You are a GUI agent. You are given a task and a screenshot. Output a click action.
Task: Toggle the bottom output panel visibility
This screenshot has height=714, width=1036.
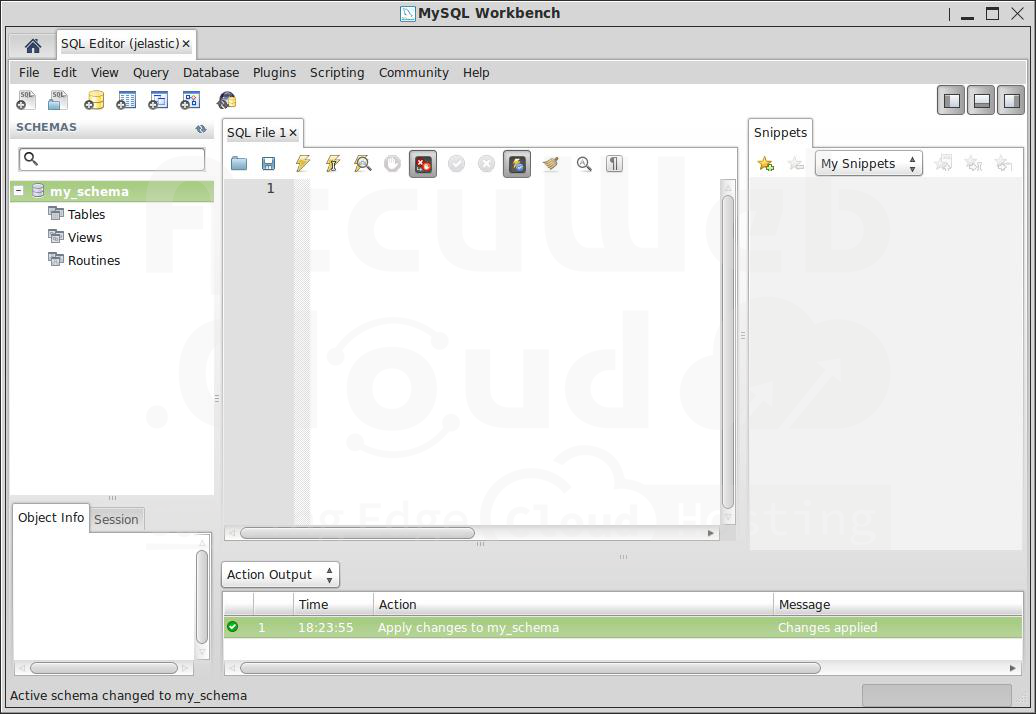[981, 100]
